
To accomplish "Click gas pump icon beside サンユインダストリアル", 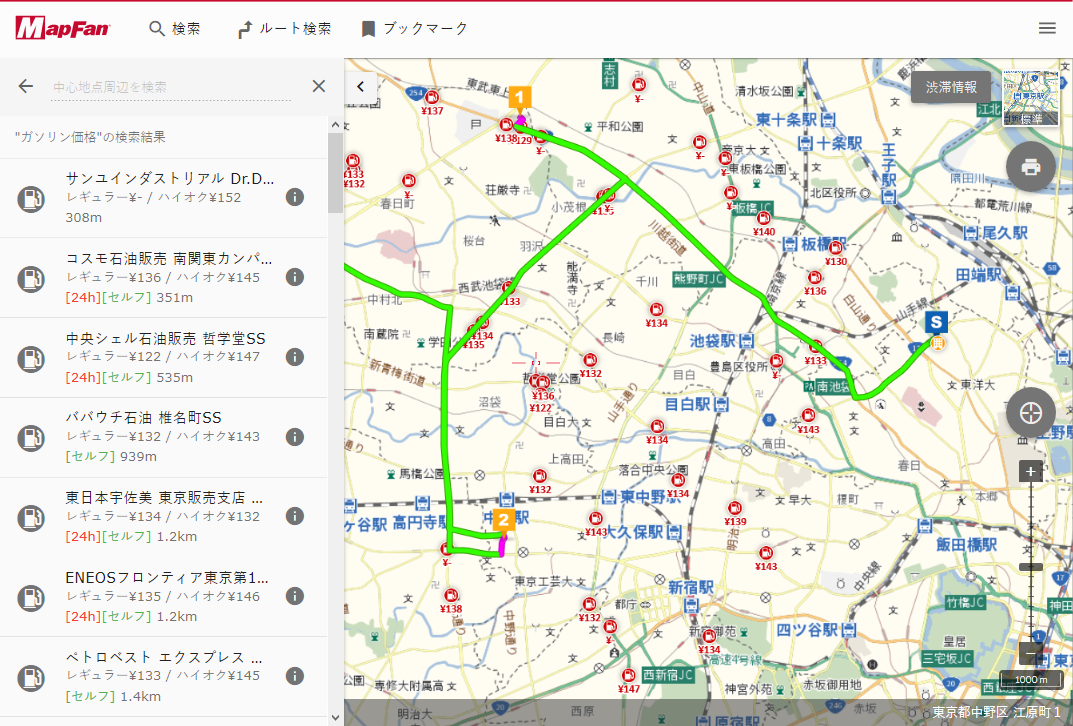I will coord(31,199).
